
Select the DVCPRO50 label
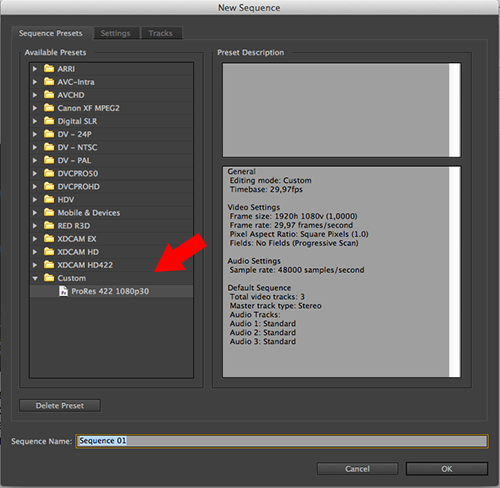78,174
